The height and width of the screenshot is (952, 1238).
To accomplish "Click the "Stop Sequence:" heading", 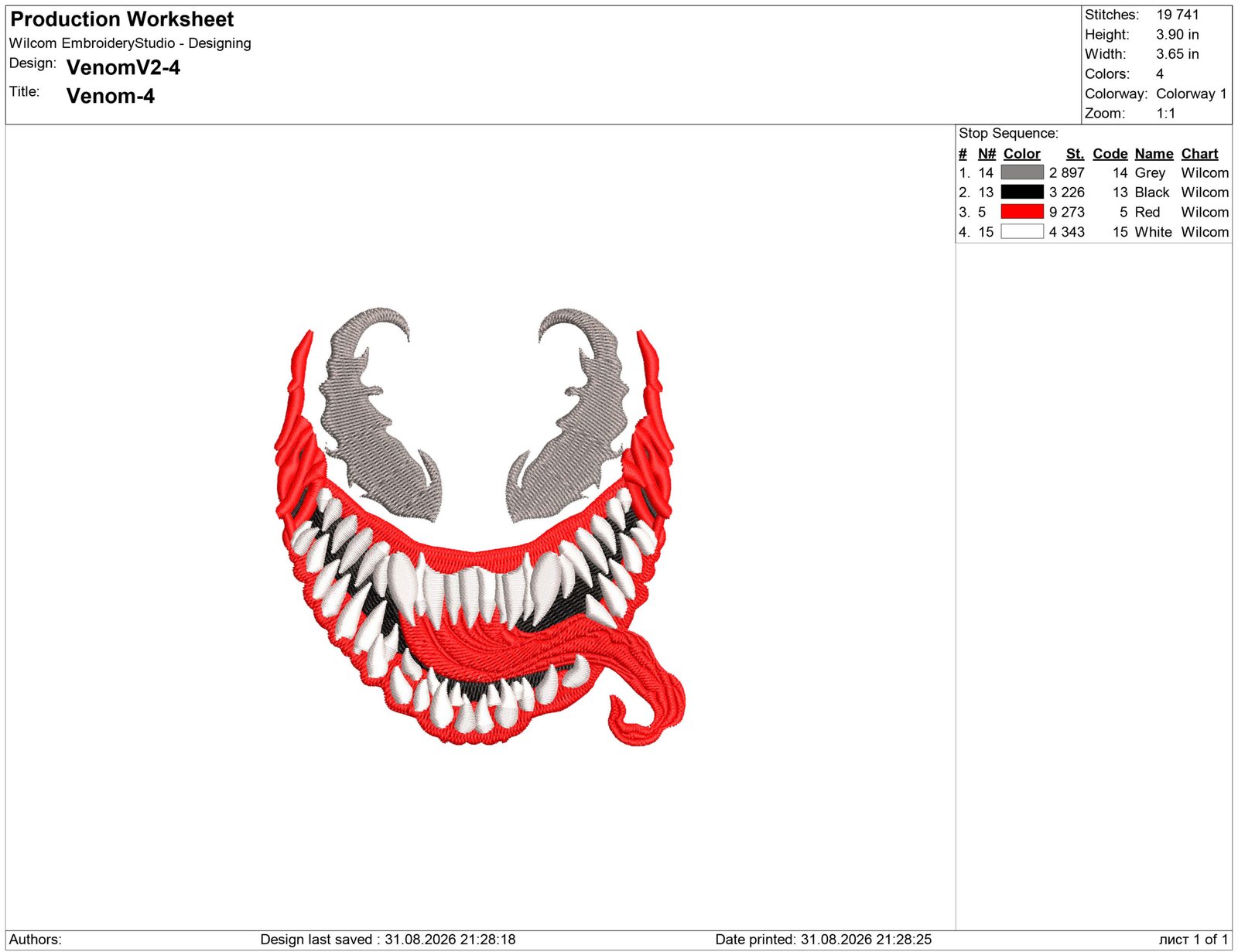I will point(1008,133).
